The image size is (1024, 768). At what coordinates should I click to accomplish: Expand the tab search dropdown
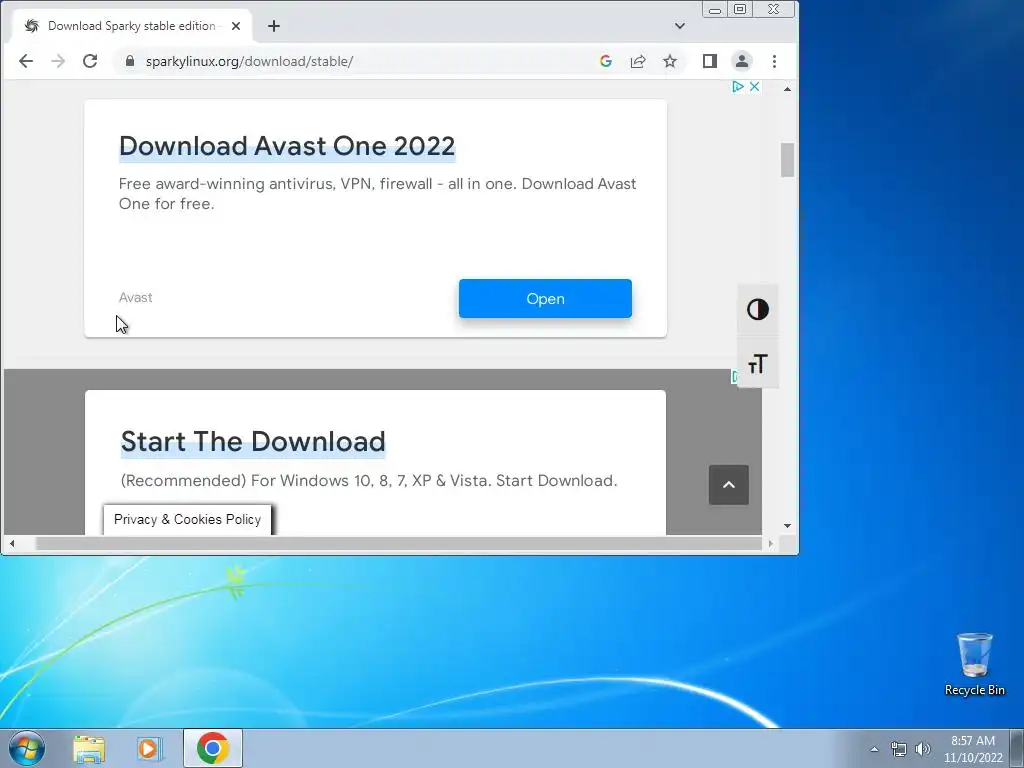(680, 26)
